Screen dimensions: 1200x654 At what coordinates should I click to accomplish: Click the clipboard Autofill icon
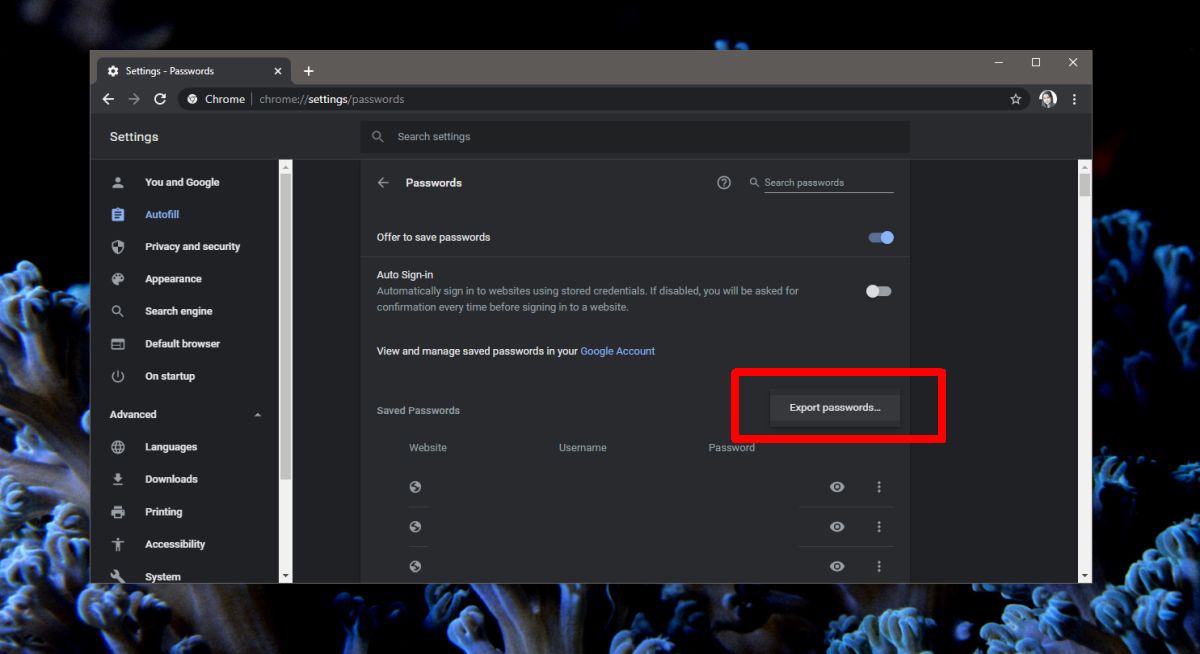(x=118, y=214)
